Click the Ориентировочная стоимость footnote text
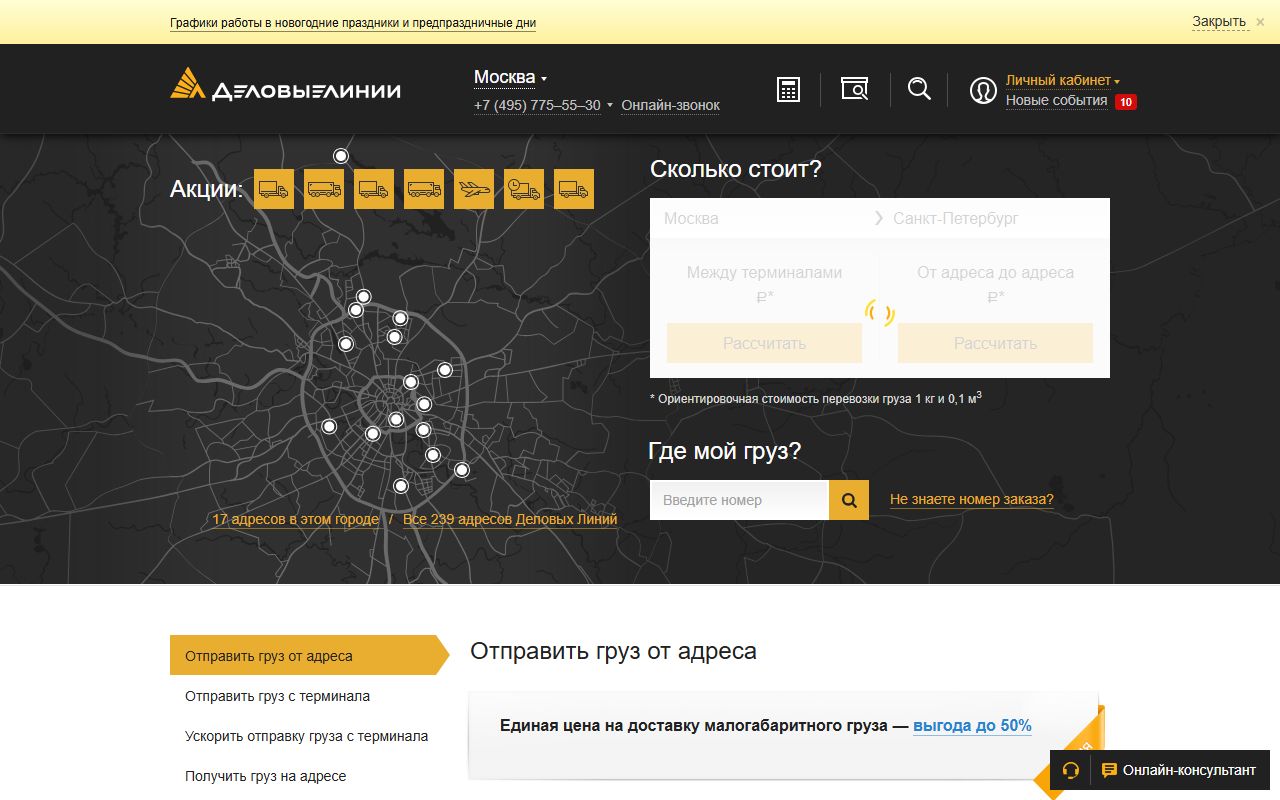 point(815,398)
